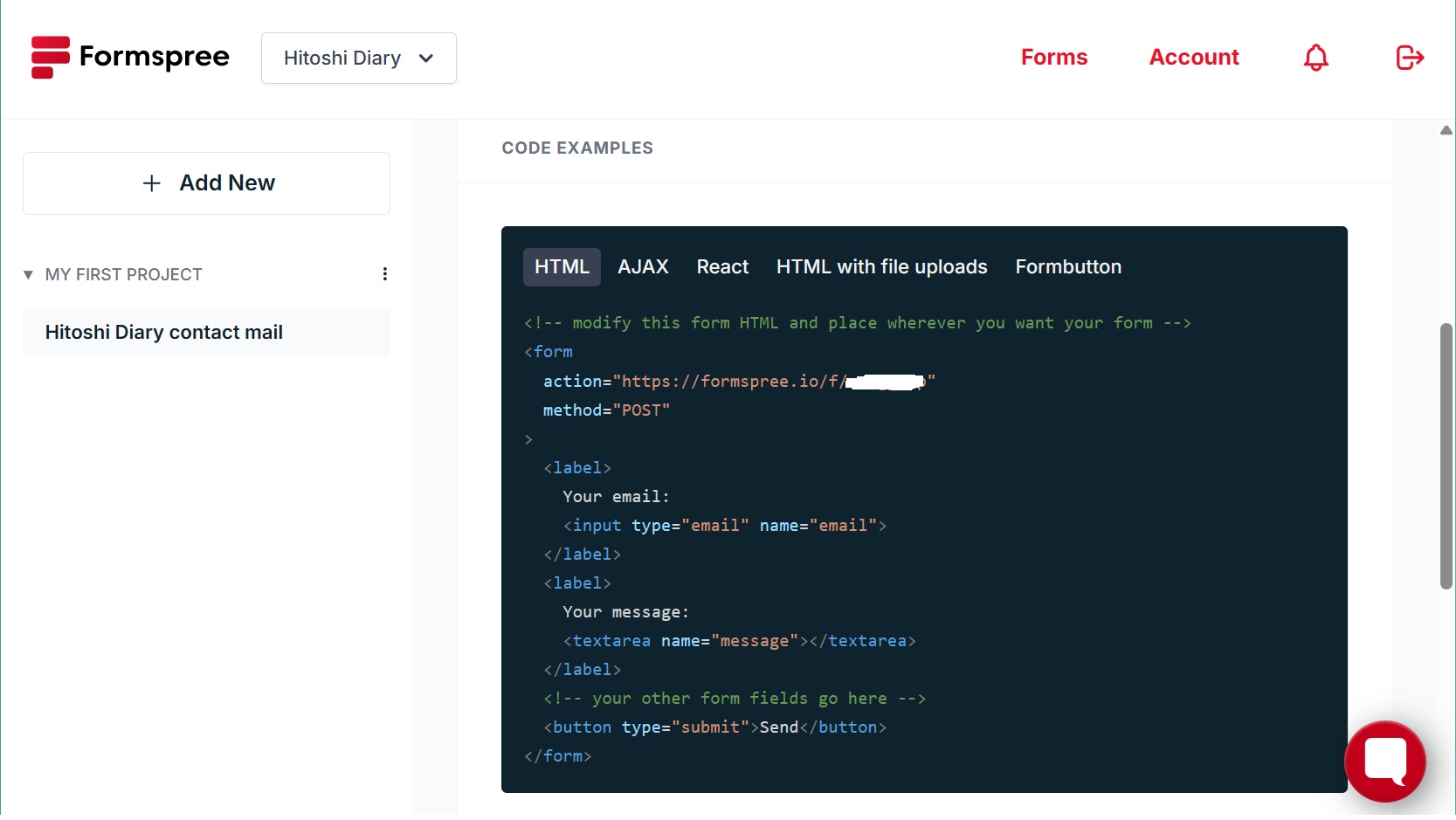Open the chat support bubble

1384,761
